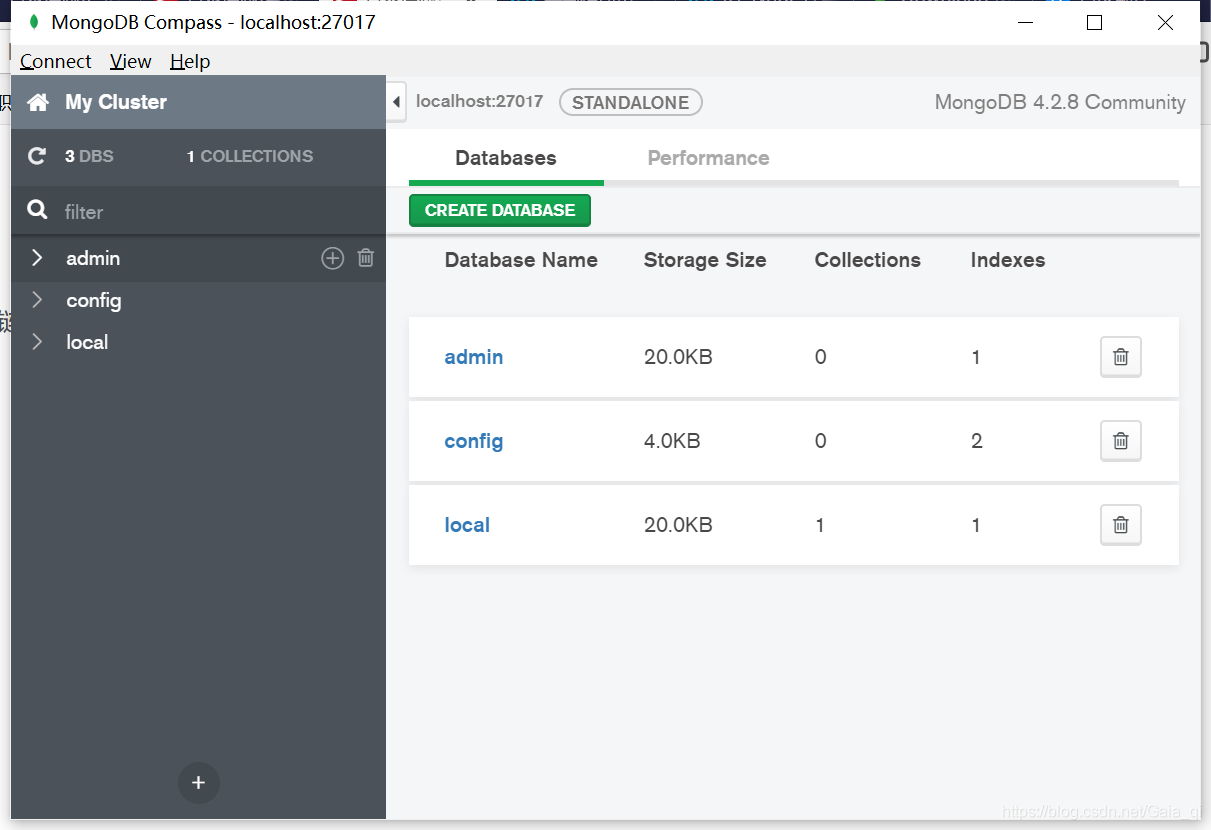The image size is (1211, 830).
Task: Delete admin database using sidebar trash icon
Action: coord(366,258)
